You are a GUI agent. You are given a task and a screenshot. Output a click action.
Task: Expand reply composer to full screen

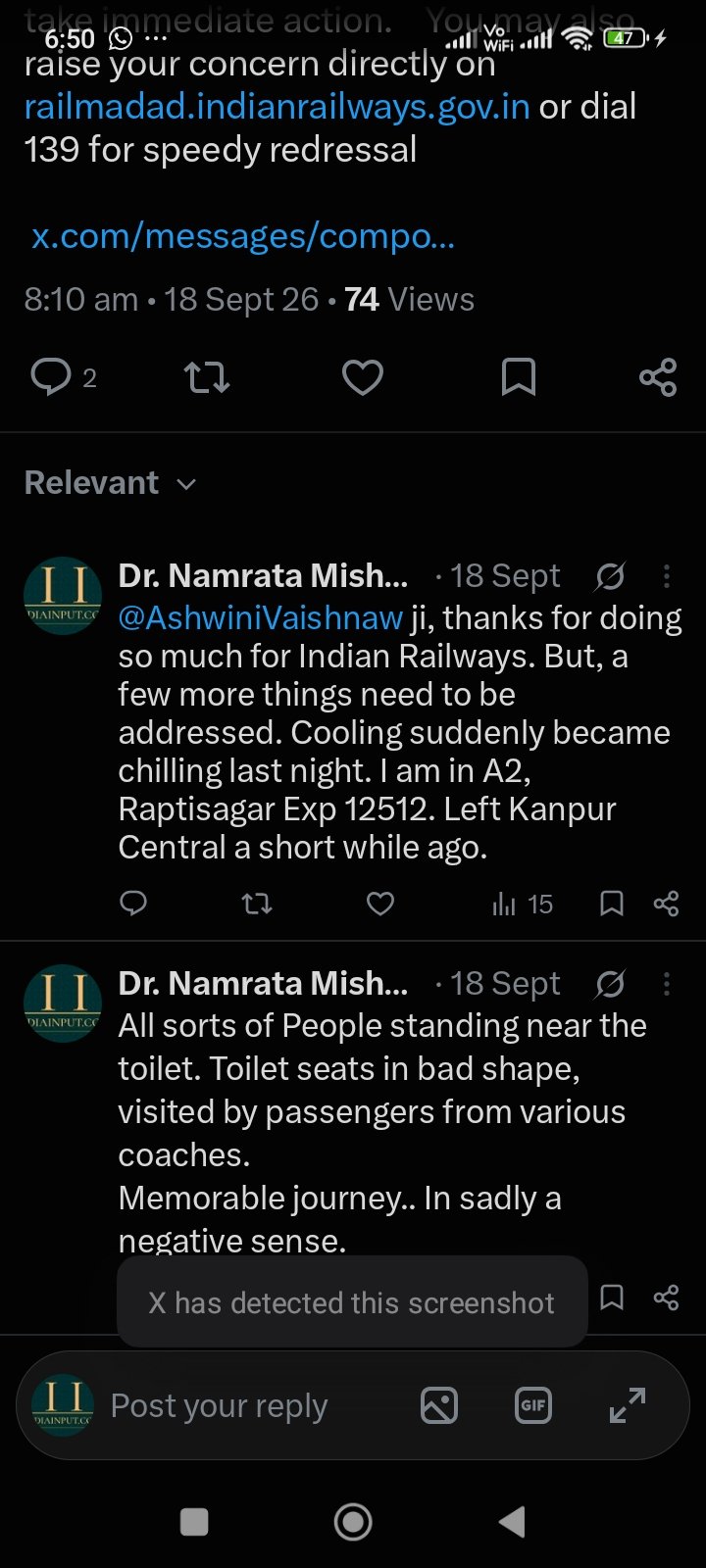(628, 1406)
